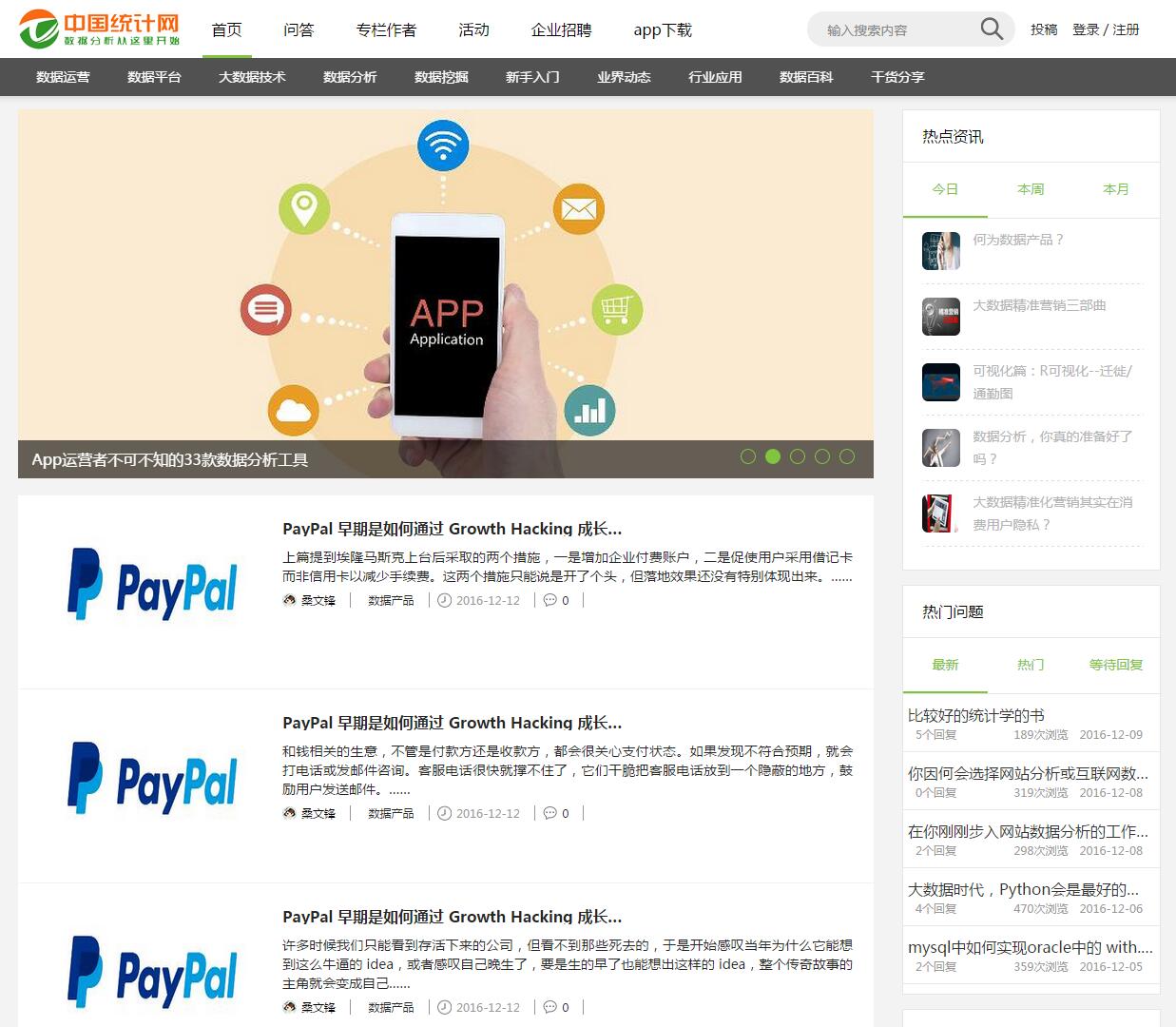Switch to 等待回复 tab in 热门问题
Image resolution: width=1176 pixels, height=1027 pixels.
(x=1116, y=665)
